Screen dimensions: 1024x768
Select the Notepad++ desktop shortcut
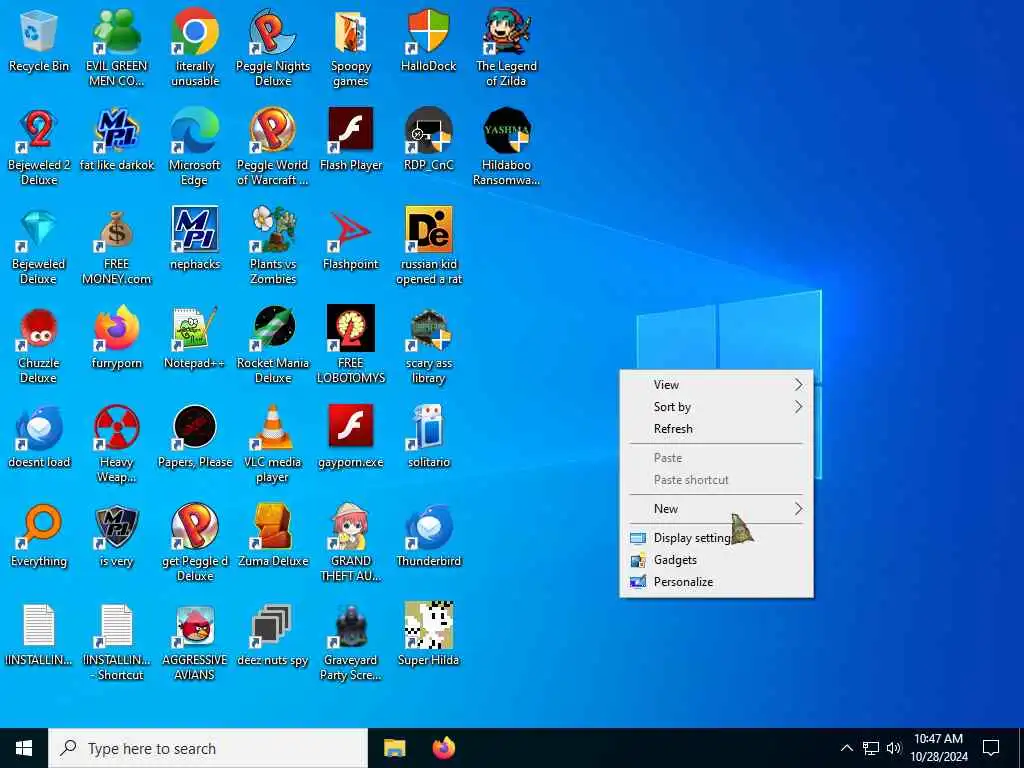195,338
